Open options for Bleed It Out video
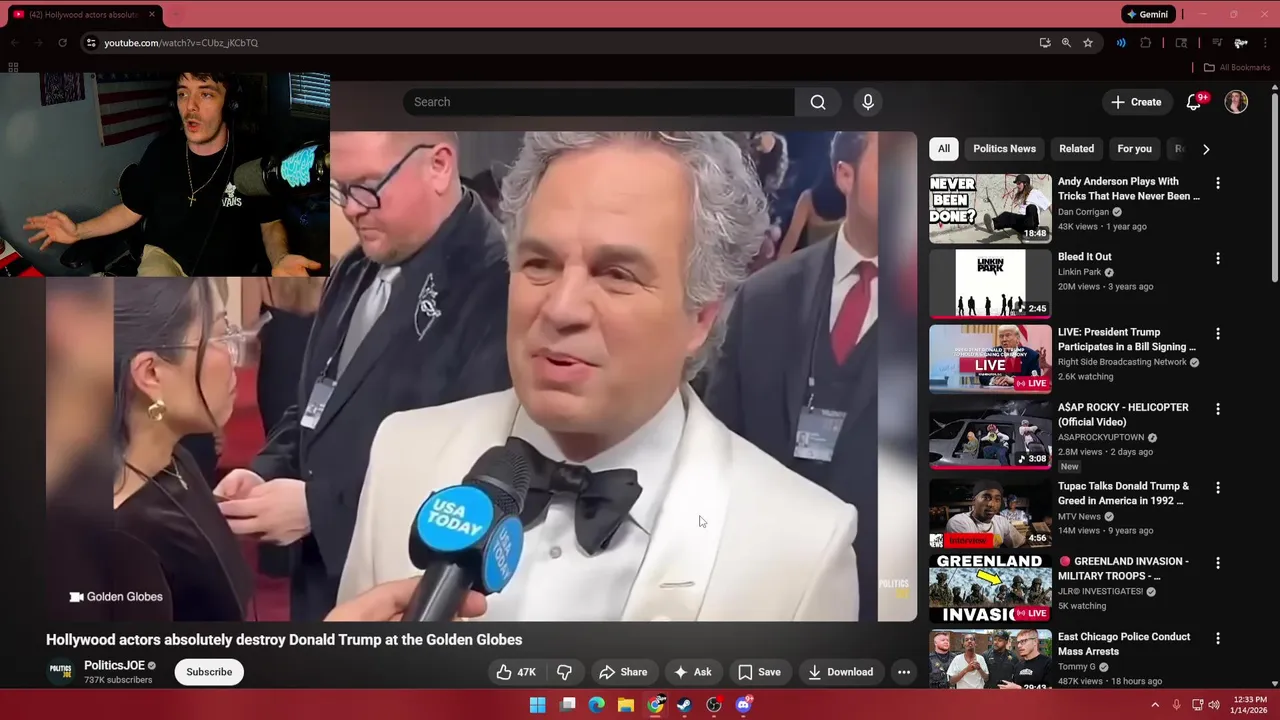This screenshot has height=720, width=1280. [x=1217, y=258]
